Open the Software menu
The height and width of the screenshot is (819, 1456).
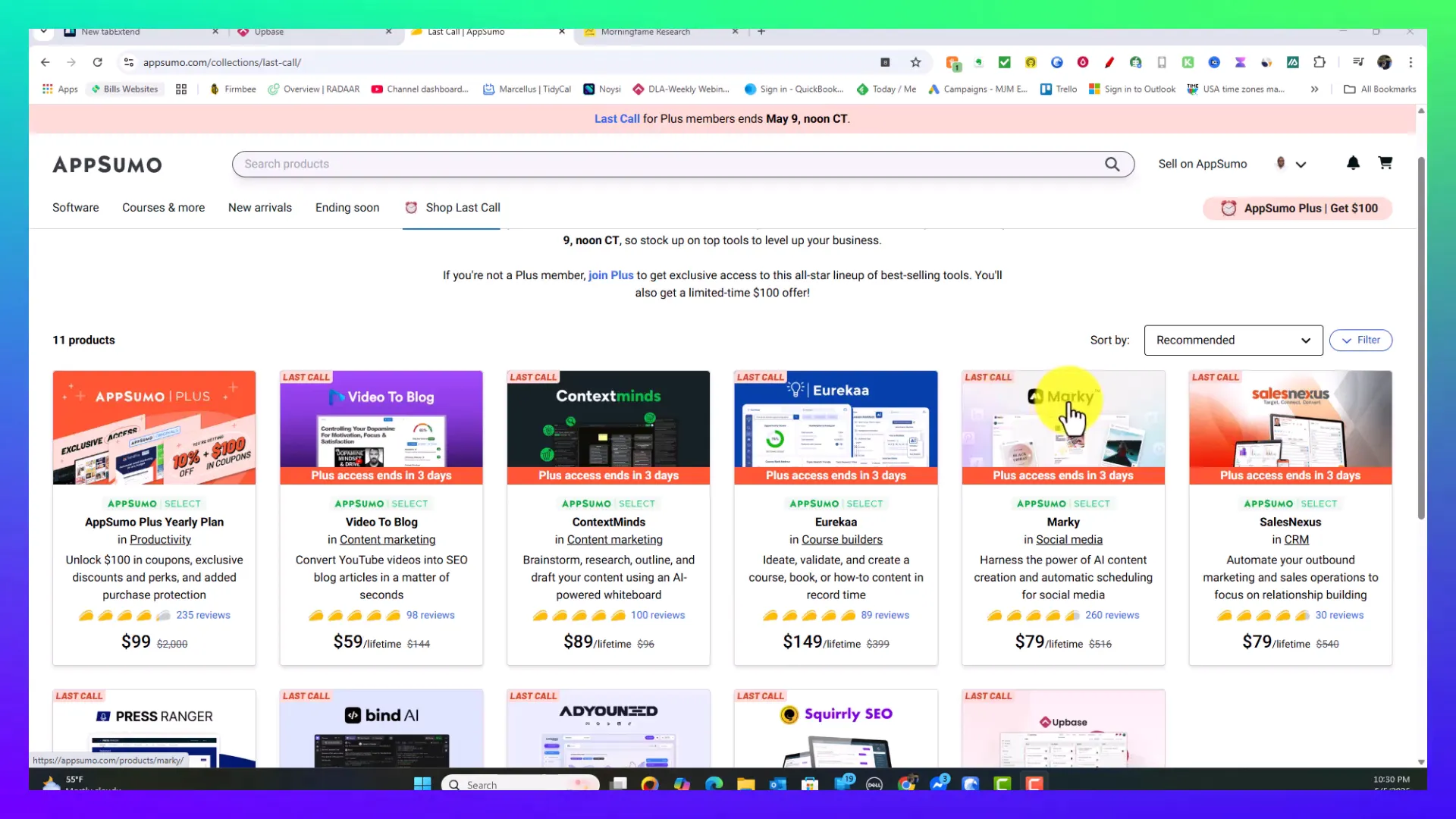pyautogui.click(x=75, y=207)
